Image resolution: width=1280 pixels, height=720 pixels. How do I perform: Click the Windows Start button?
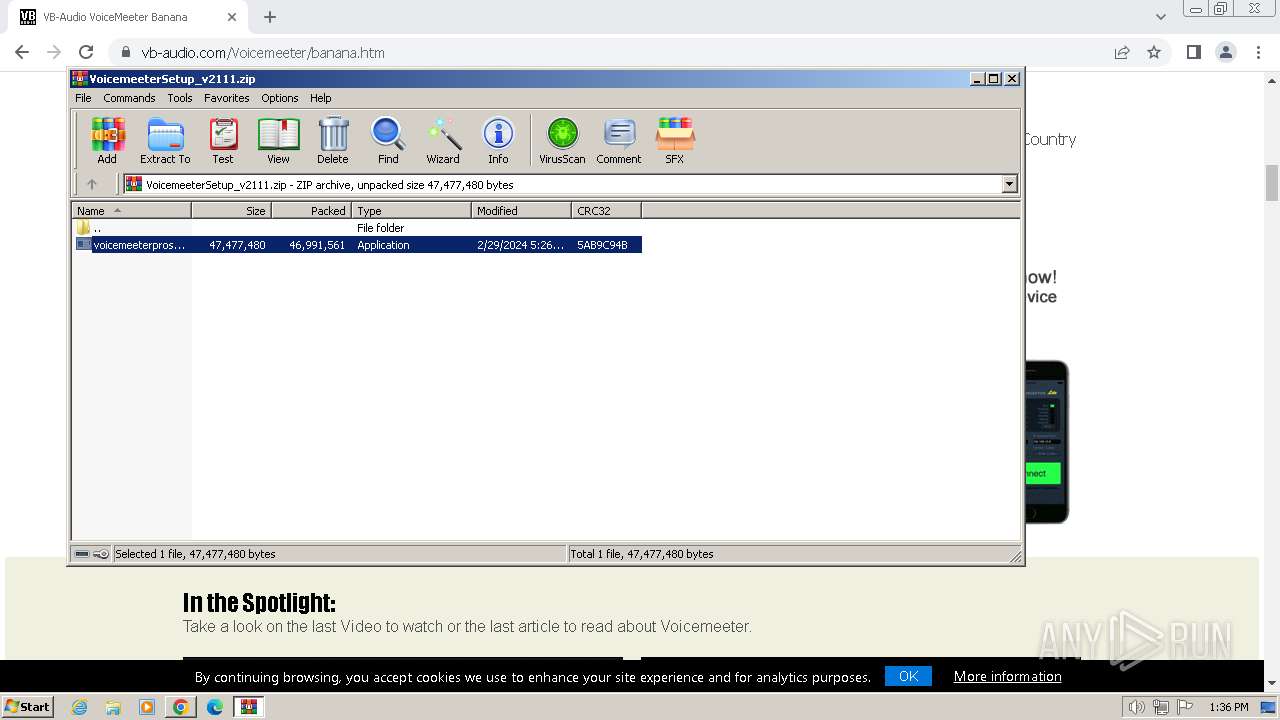[x=28, y=706]
